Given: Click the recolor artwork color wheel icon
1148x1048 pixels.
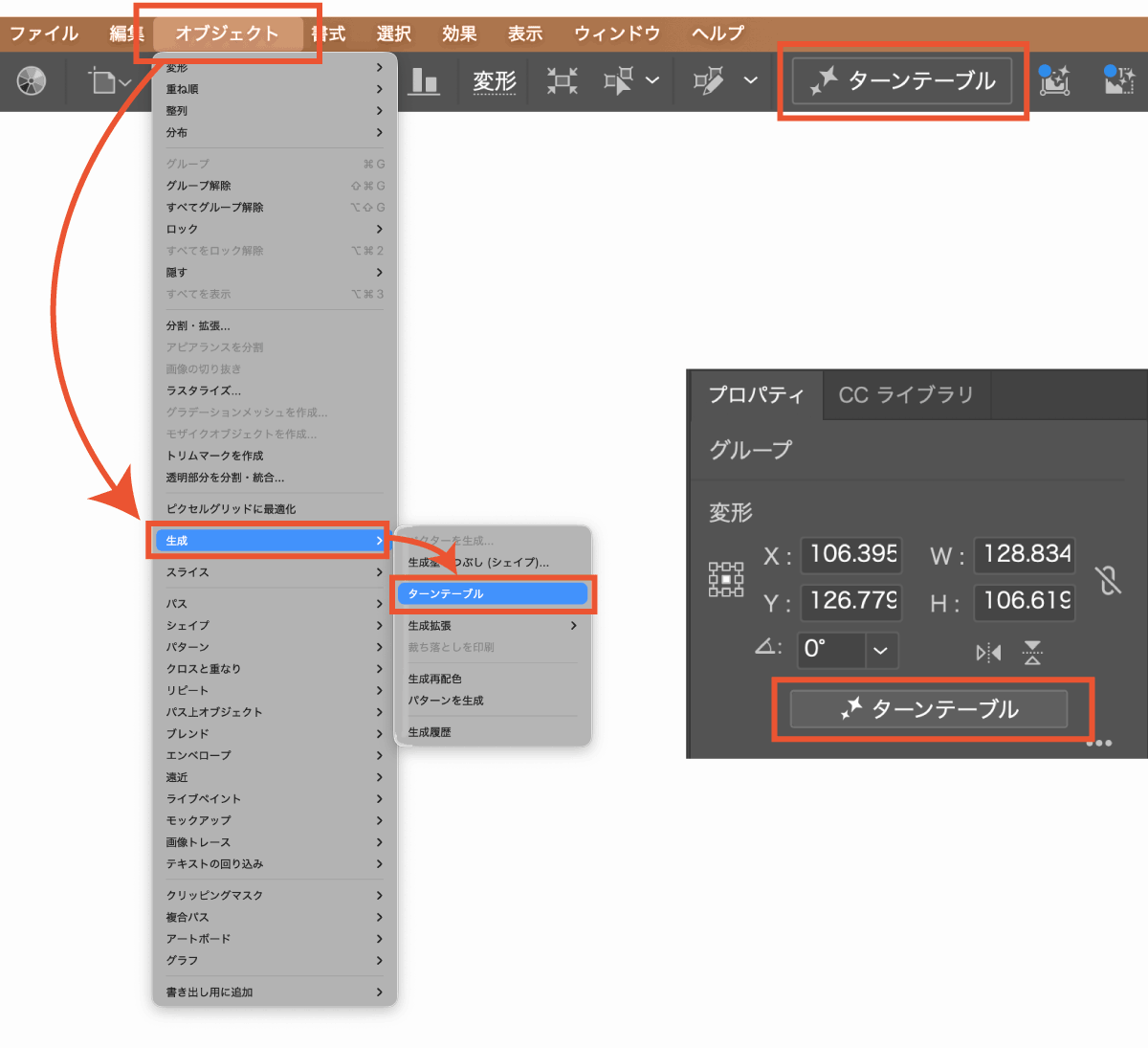Looking at the screenshot, I should tap(32, 81).
